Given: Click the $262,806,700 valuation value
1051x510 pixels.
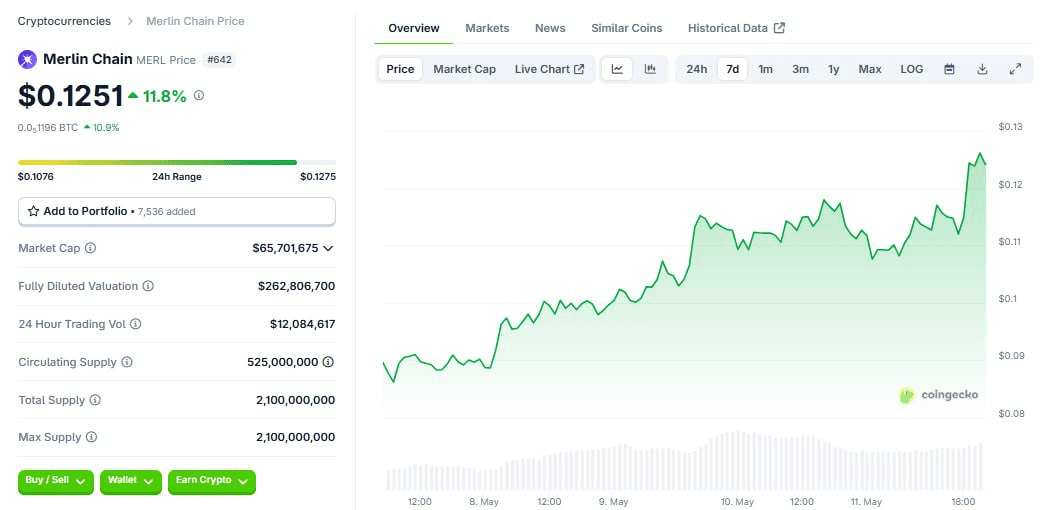Looking at the screenshot, I should tap(296, 286).
